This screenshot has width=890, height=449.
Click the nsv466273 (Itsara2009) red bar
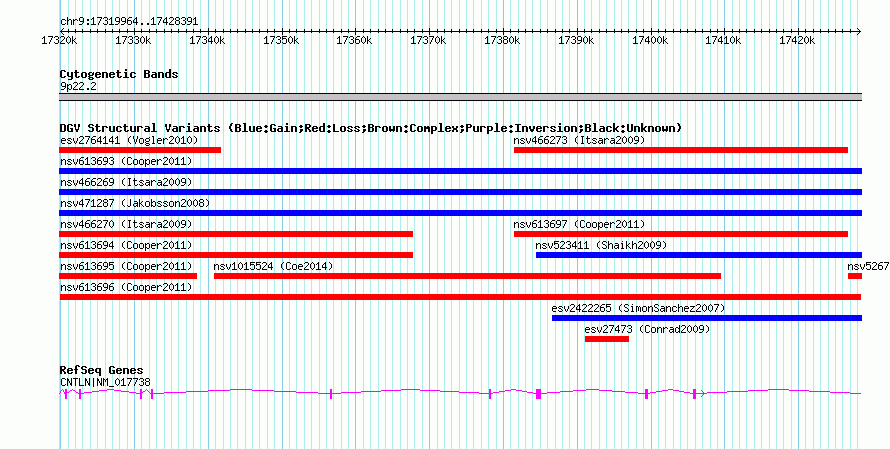click(x=681, y=150)
